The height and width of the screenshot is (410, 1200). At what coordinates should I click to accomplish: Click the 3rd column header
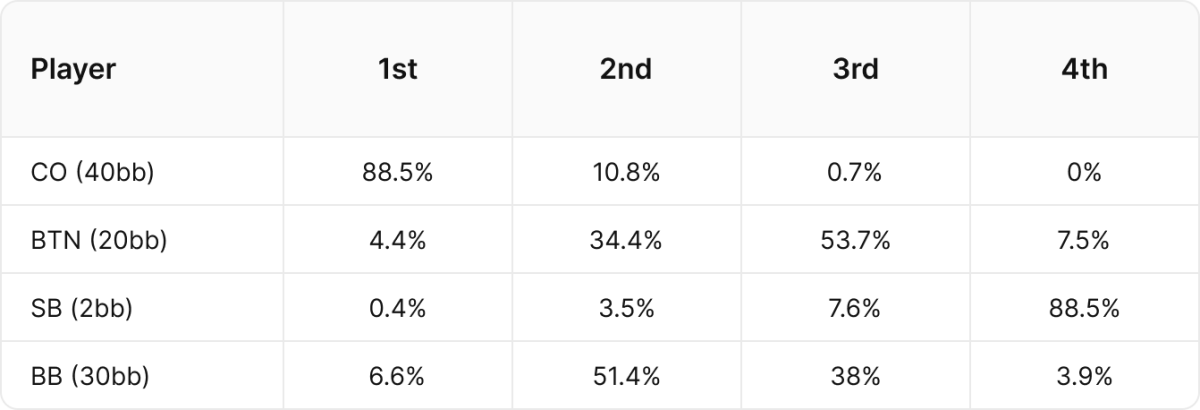[855, 69]
